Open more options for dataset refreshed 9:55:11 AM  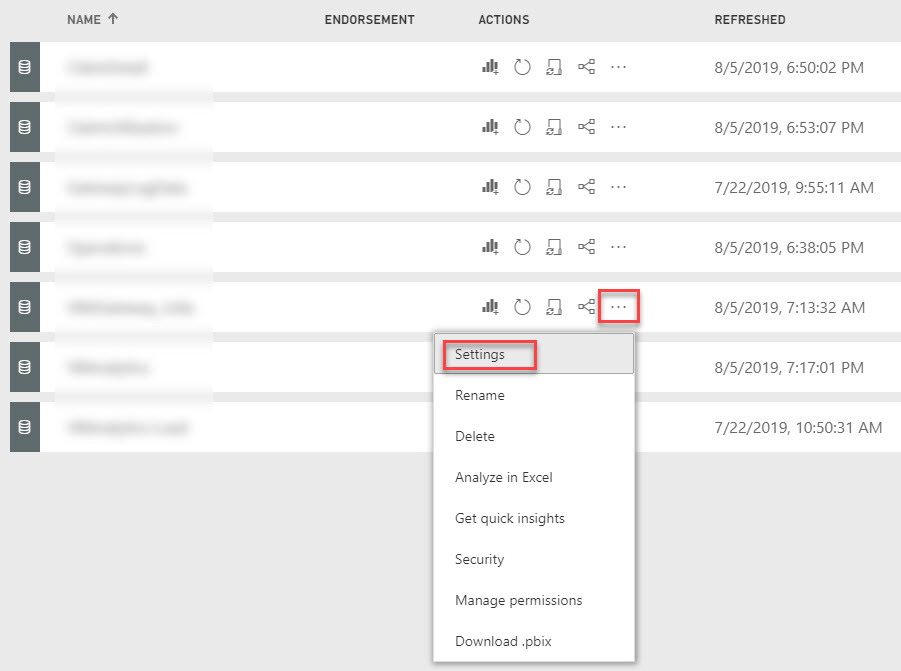[618, 187]
